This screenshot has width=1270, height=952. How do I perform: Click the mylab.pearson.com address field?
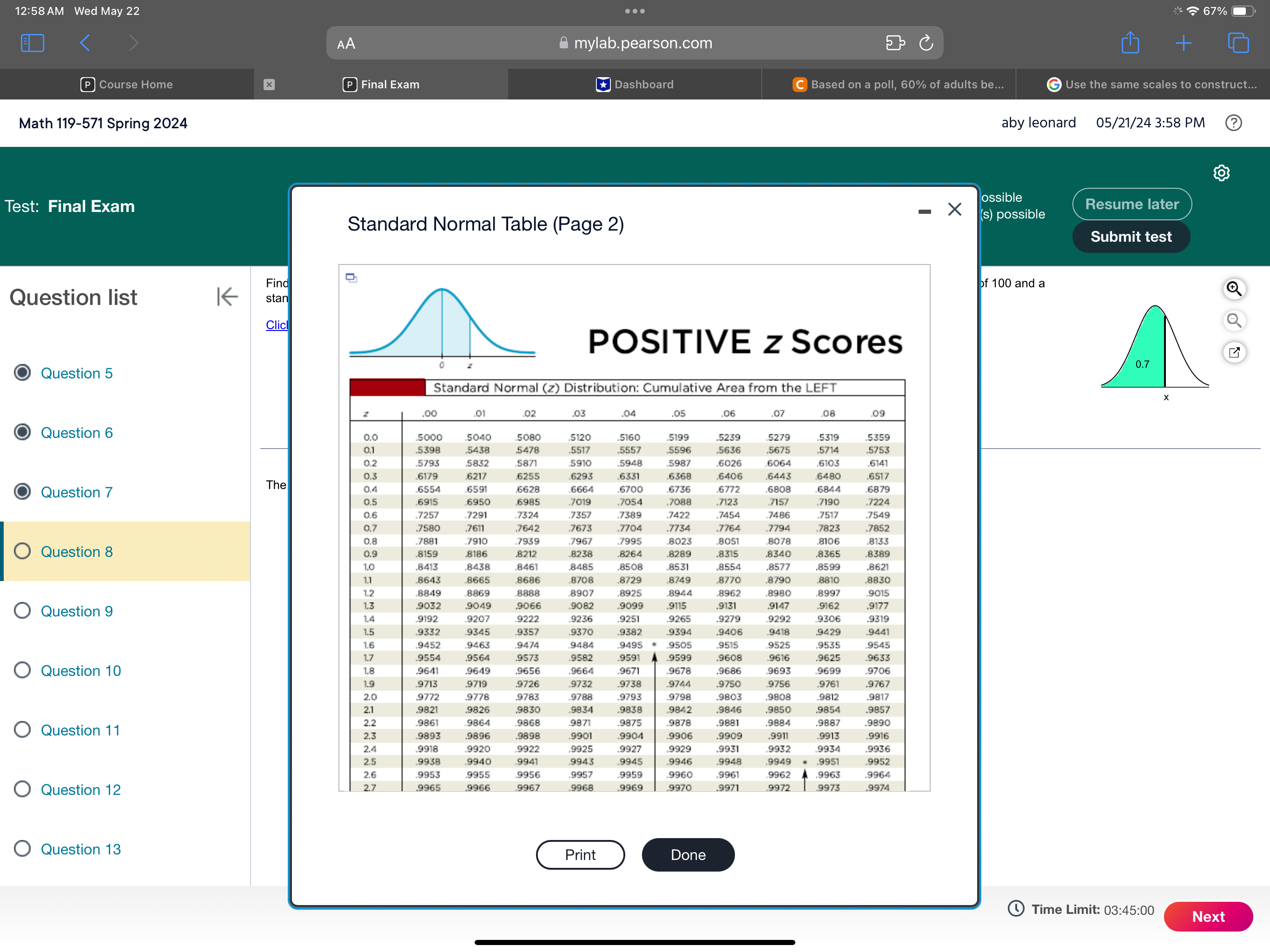[x=635, y=43]
